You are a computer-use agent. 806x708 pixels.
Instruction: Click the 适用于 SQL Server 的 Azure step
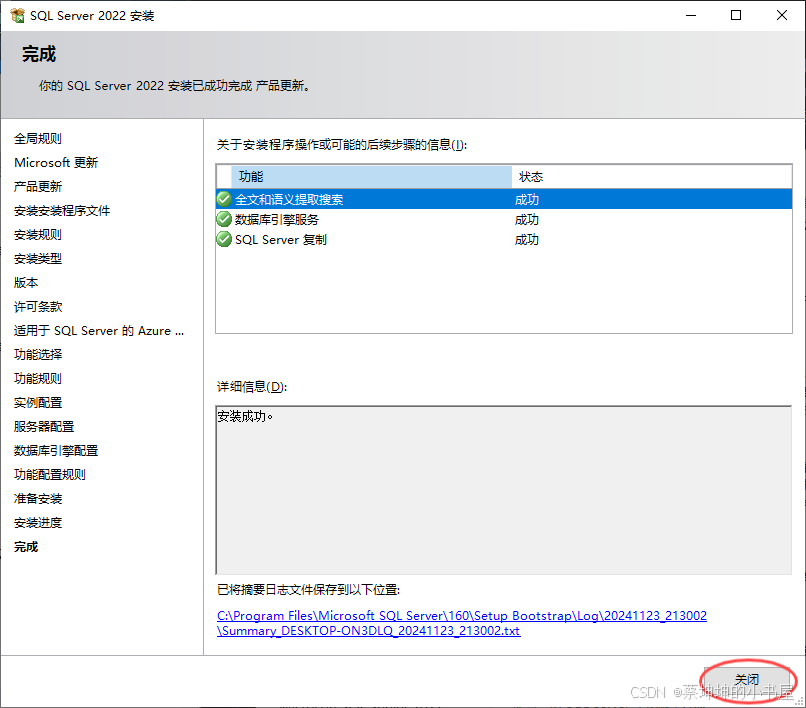point(99,331)
